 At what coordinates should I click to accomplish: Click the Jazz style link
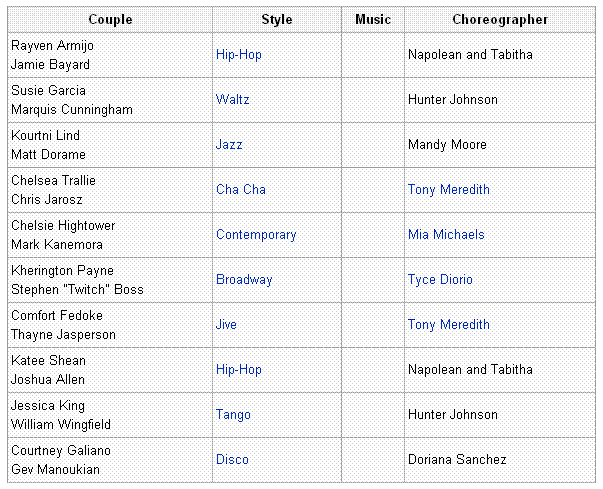point(229,145)
